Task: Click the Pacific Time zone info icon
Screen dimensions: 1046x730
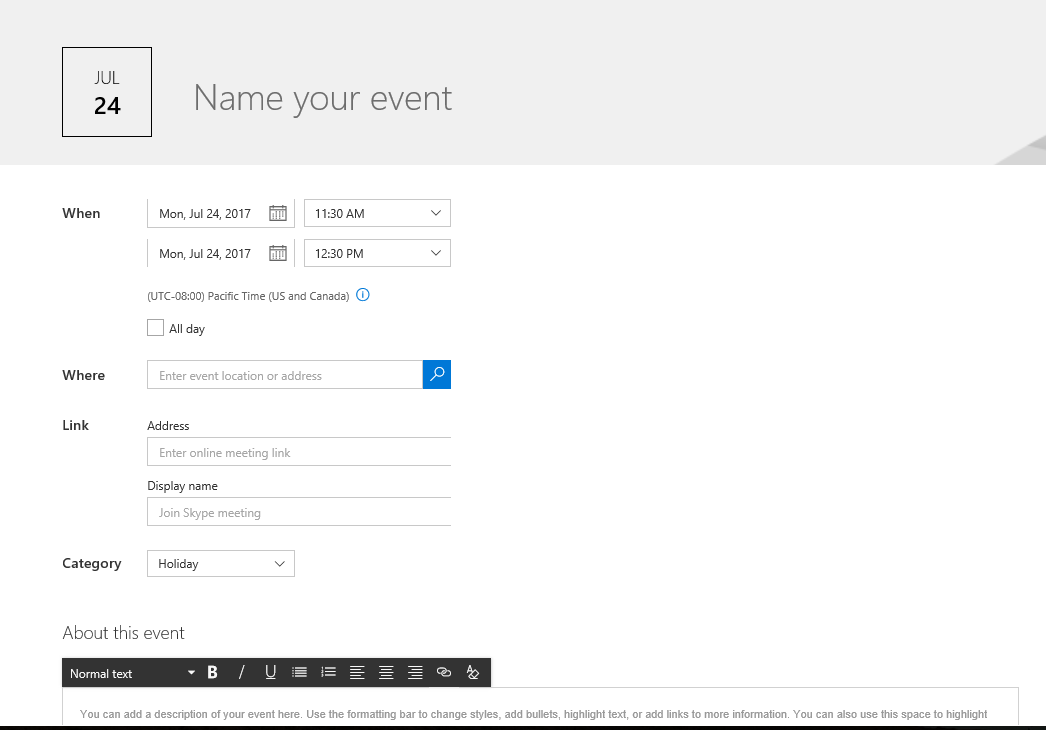Action: pyautogui.click(x=362, y=295)
